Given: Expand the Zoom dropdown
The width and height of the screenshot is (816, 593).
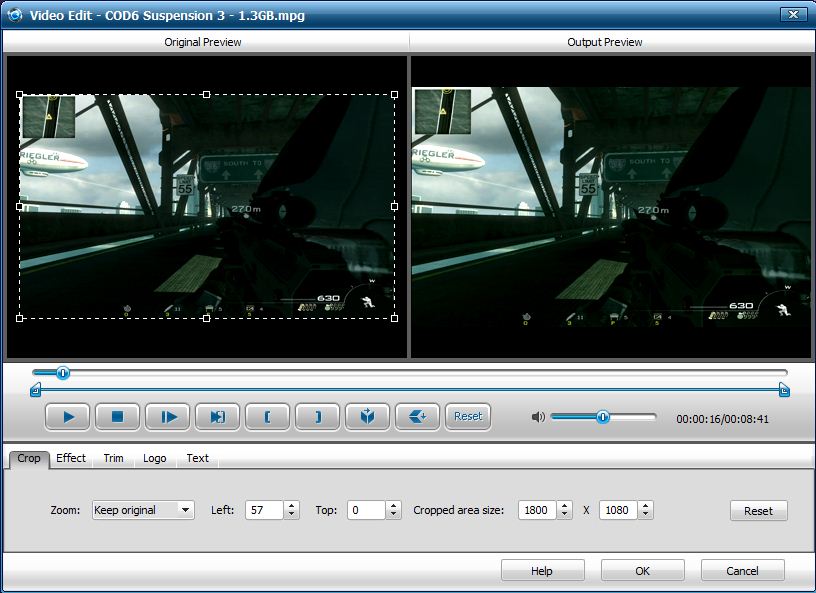Looking at the screenshot, I should coord(185,510).
